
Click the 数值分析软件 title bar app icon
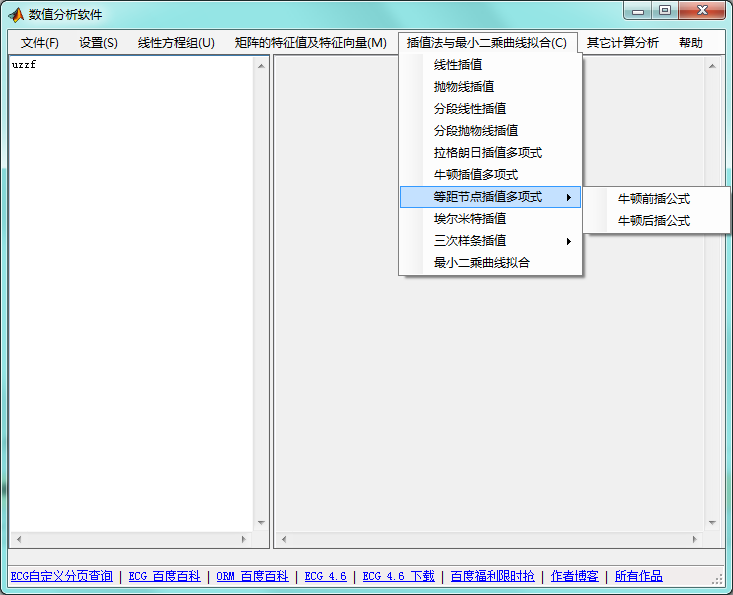[x=16, y=15]
